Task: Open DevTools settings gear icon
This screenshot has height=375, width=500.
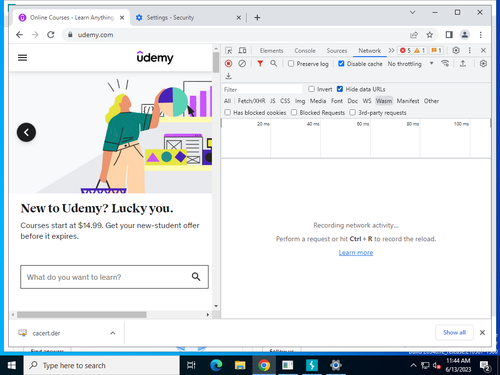Action: point(456,50)
